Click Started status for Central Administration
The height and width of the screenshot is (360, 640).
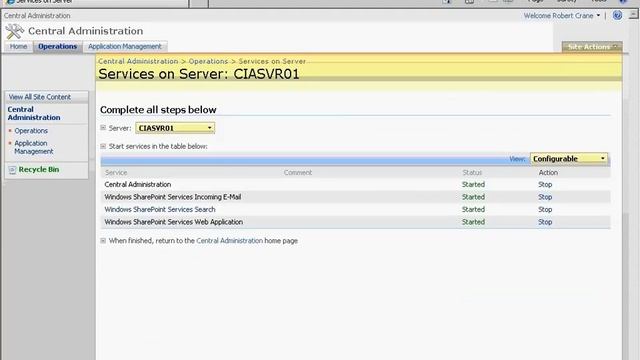click(x=473, y=184)
